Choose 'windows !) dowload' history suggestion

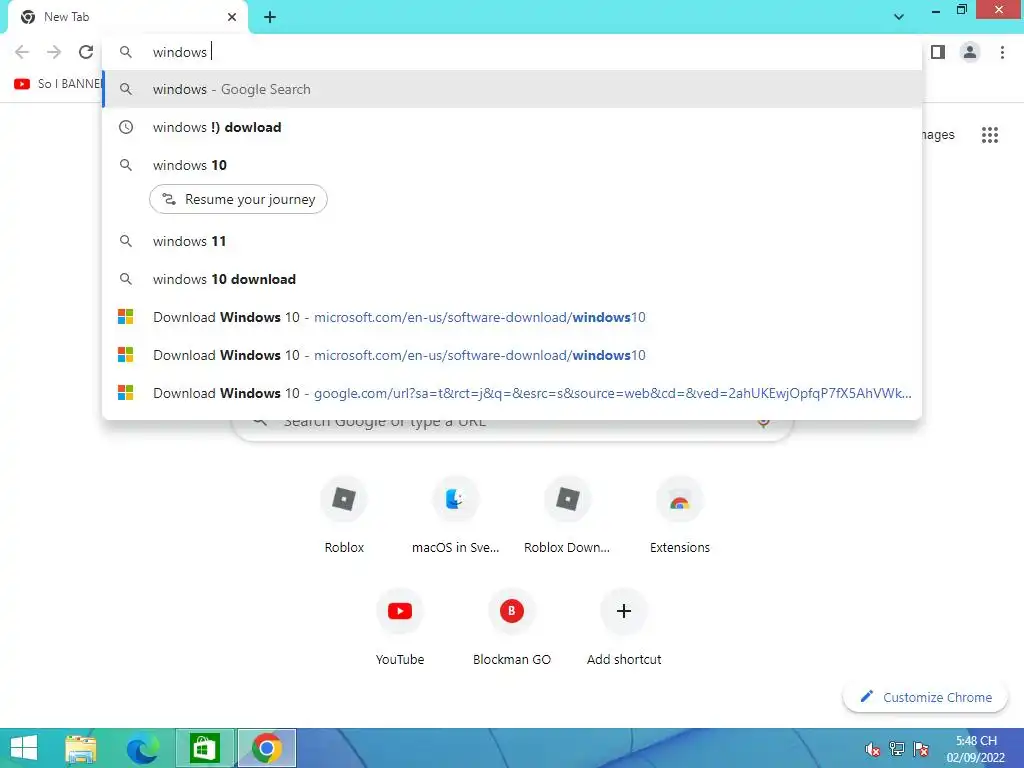tap(512, 127)
